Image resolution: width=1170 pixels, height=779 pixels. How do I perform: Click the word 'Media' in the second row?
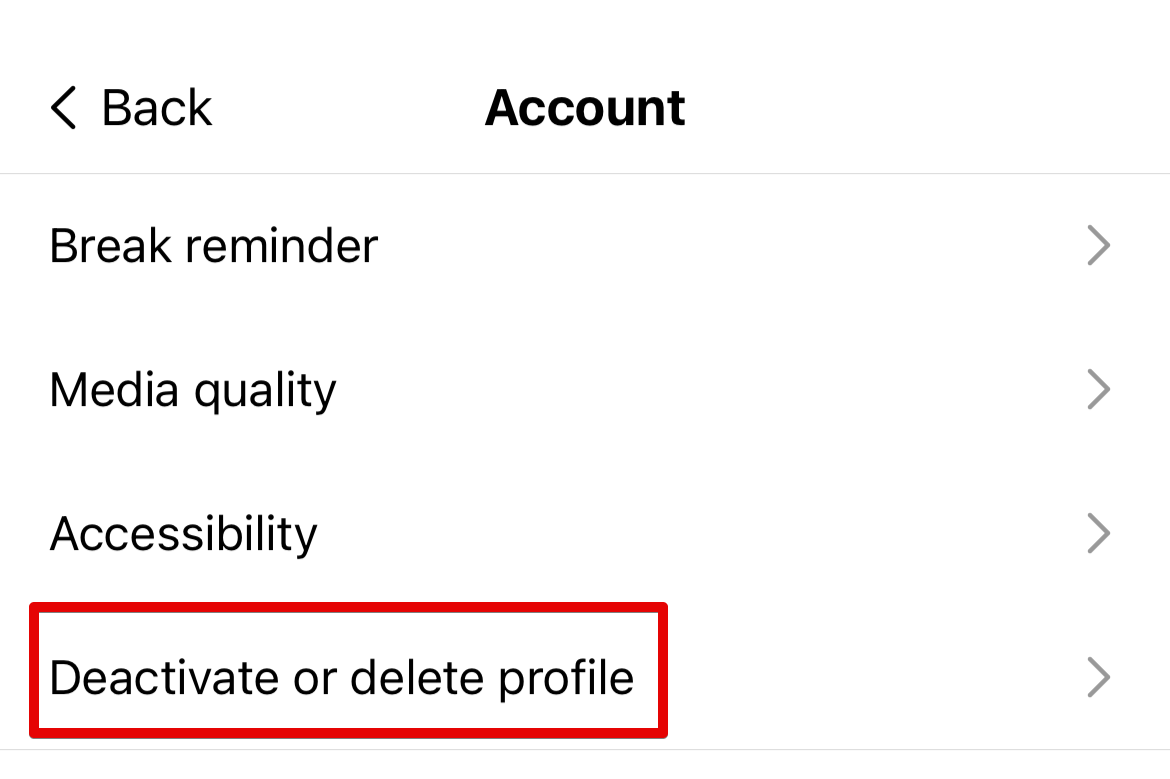click(113, 390)
